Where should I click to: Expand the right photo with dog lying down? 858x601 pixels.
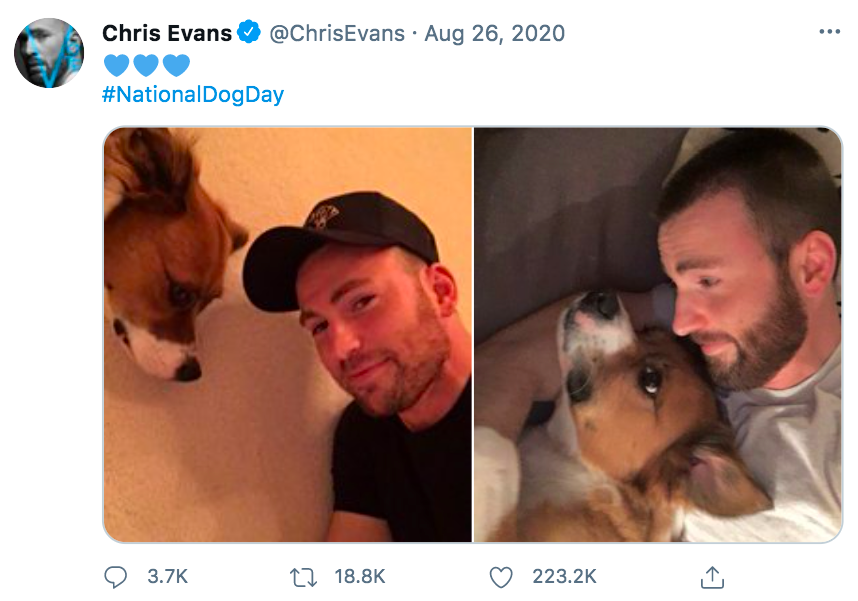pyautogui.click(x=657, y=334)
